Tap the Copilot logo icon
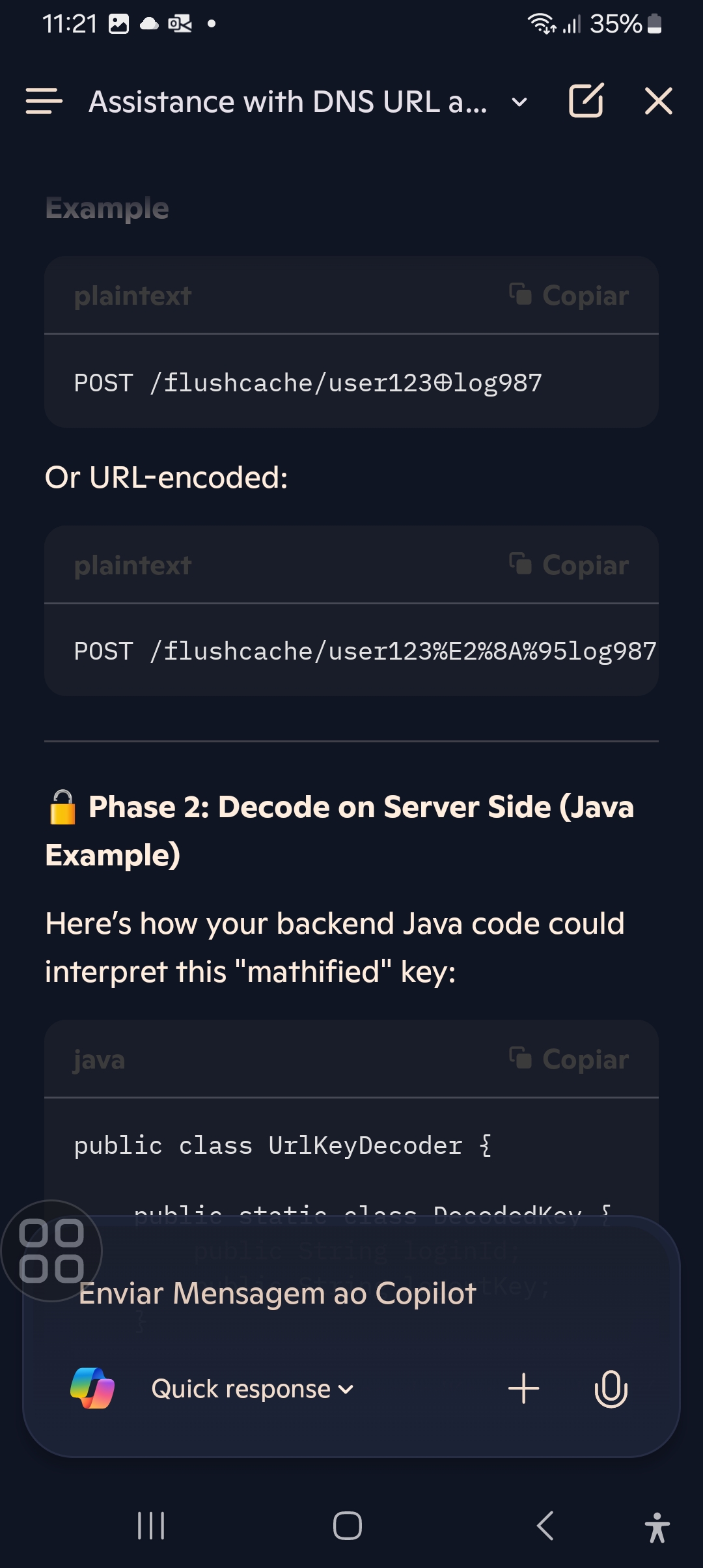Image resolution: width=703 pixels, height=1568 pixels. (x=92, y=1388)
